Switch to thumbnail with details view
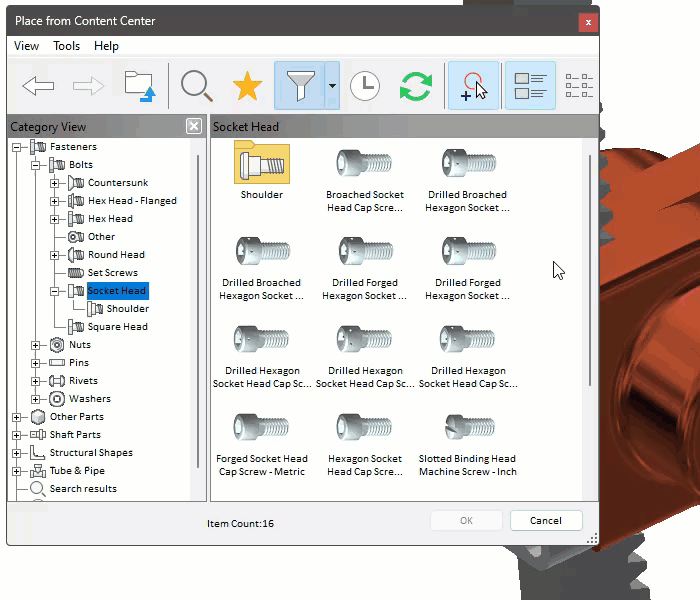Image resolution: width=700 pixels, height=600 pixels. [x=530, y=86]
